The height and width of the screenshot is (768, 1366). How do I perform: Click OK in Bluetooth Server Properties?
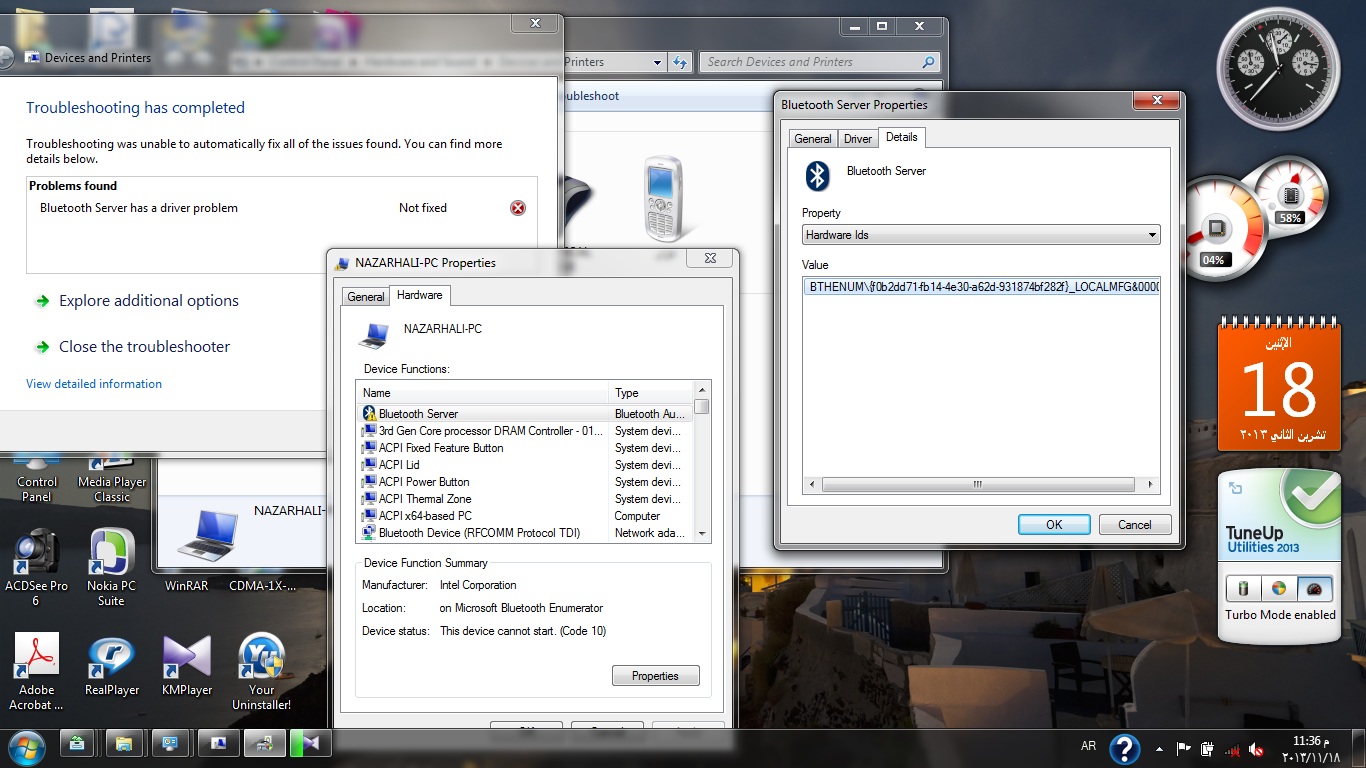point(1054,525)
